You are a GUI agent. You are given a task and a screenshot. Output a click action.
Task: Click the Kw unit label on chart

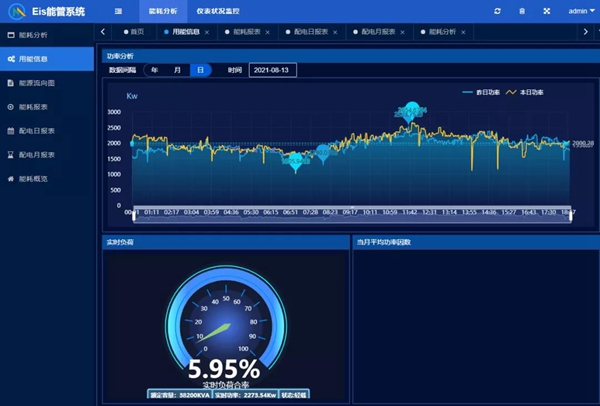[x=132, y=96]
